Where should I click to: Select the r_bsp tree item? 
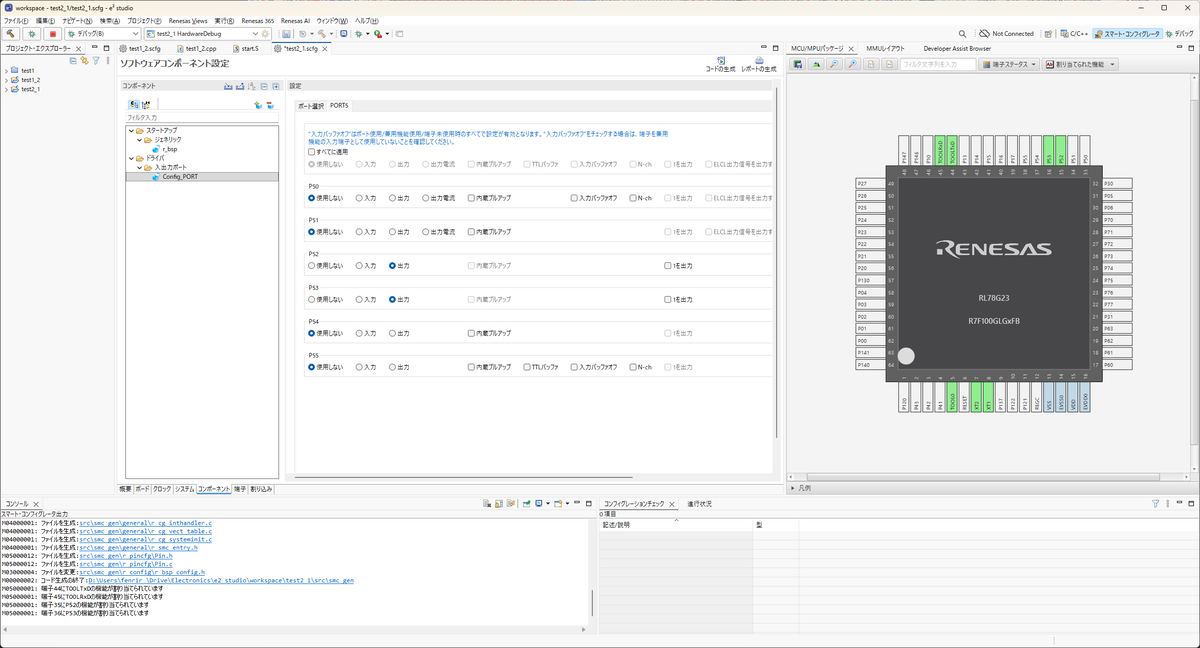pyautogui.click(x=169, y=149)
